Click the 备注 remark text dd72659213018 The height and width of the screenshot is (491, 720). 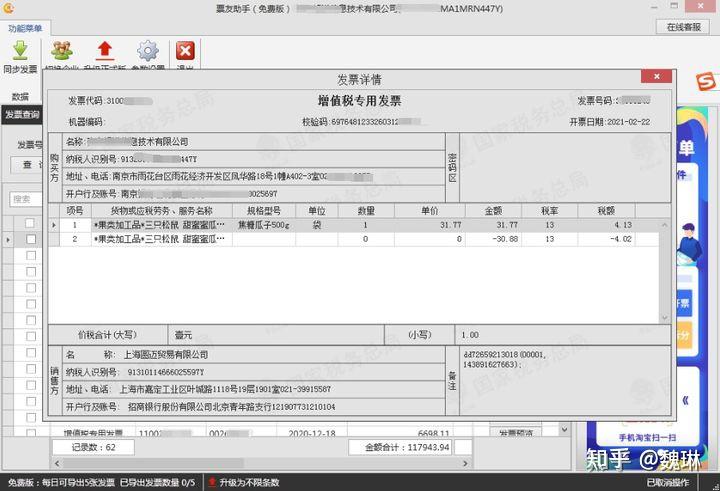pos(504,359)
